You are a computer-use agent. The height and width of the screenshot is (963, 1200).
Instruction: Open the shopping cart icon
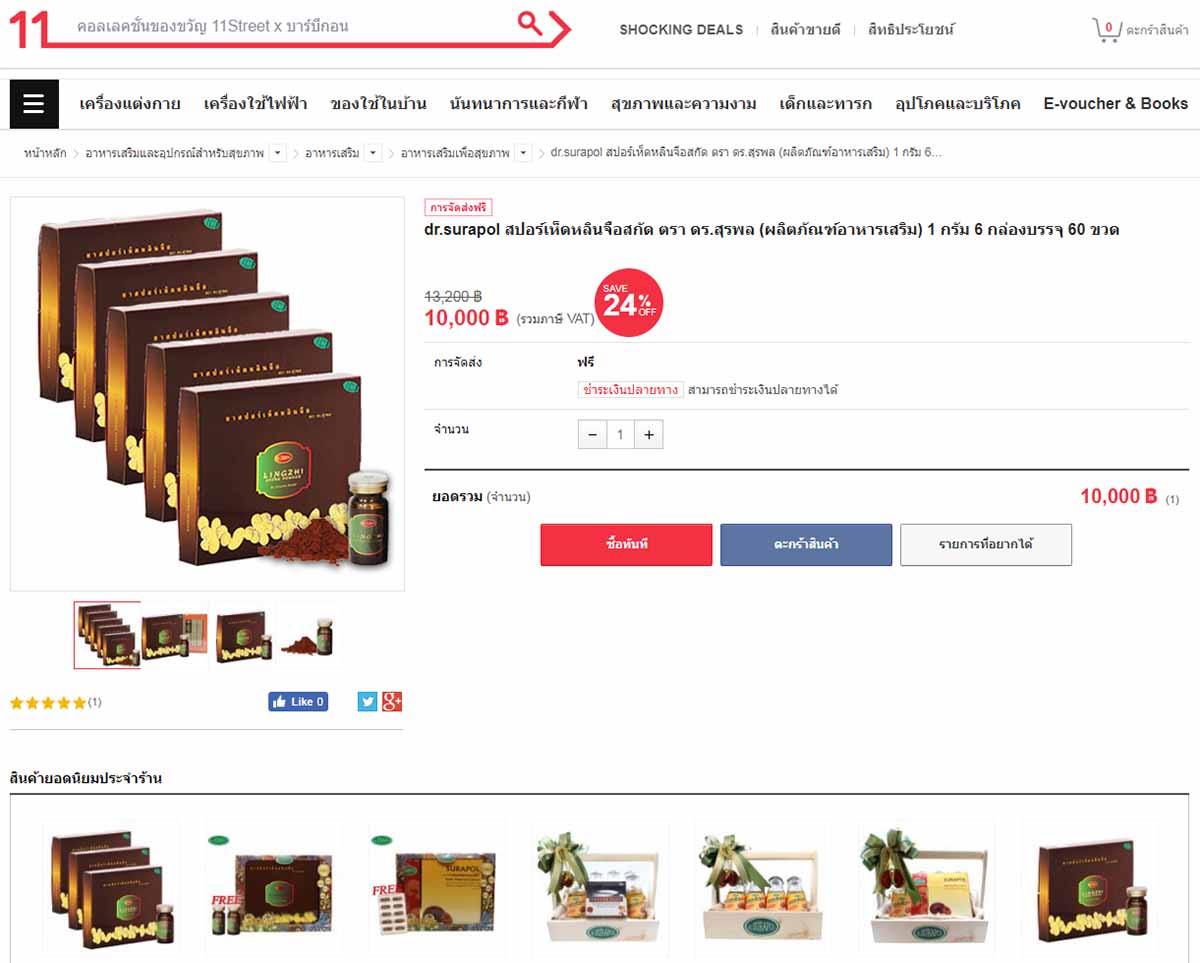(x=1107, y=29)
